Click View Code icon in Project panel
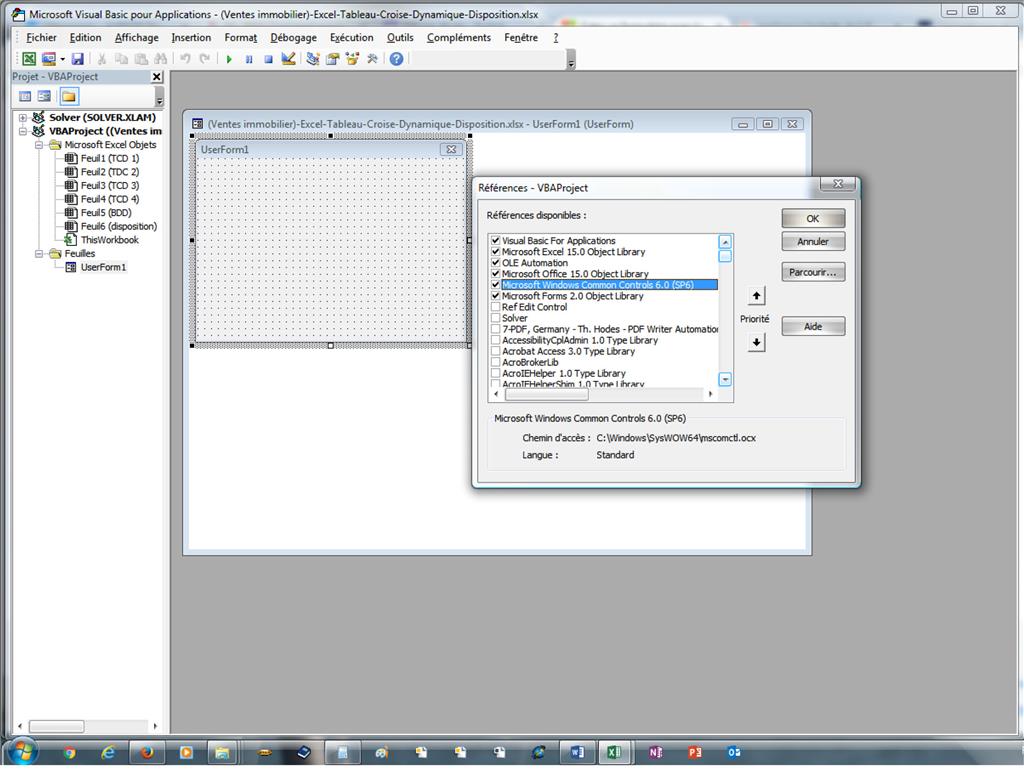The height and width of the screenshot is (777, 1024). pyautogui.click(x=25, y=97)
